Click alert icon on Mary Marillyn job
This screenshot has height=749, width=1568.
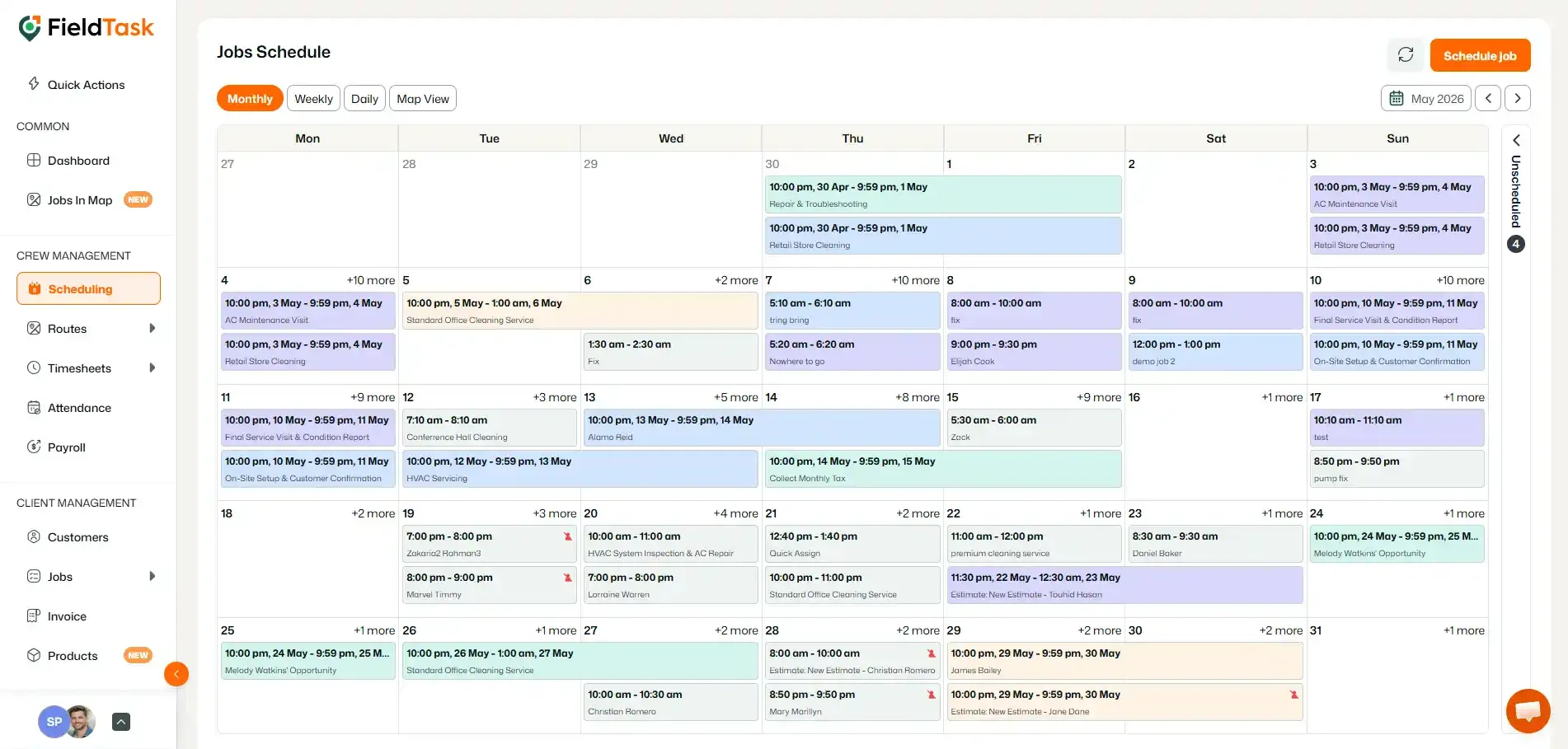pos(931,695)
